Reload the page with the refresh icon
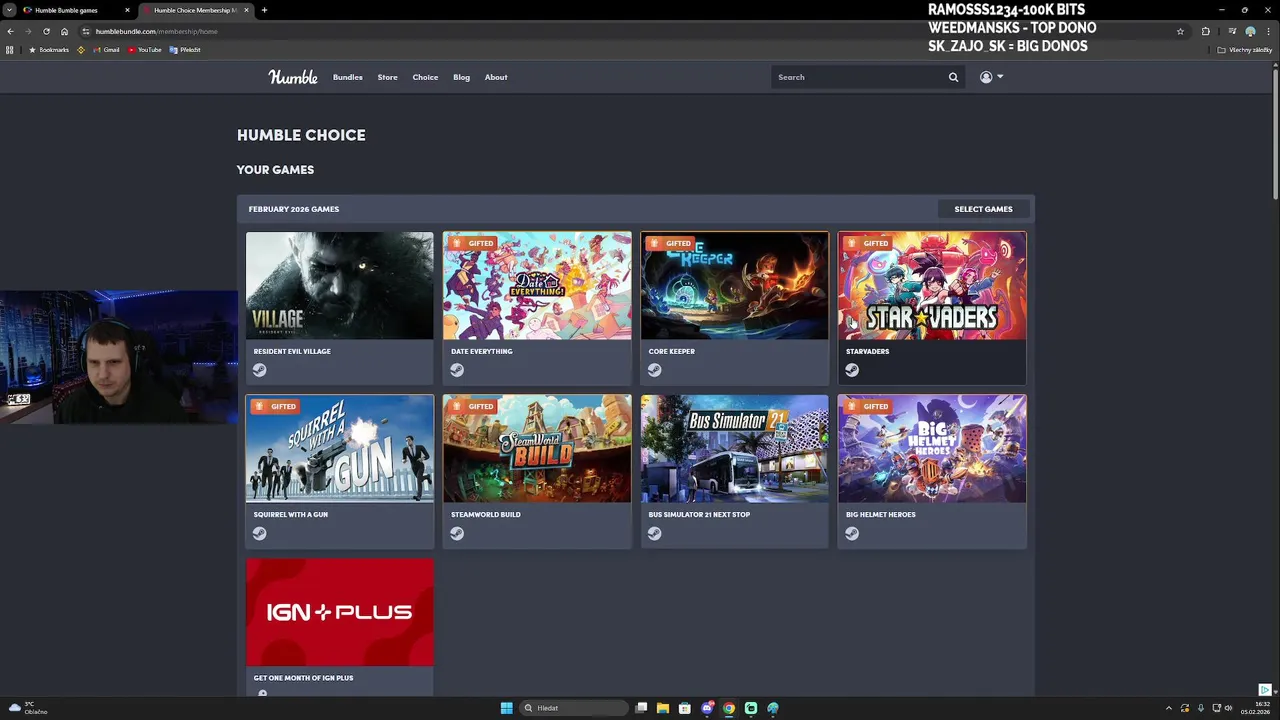 pyautogui.click(x=46, y=31)
